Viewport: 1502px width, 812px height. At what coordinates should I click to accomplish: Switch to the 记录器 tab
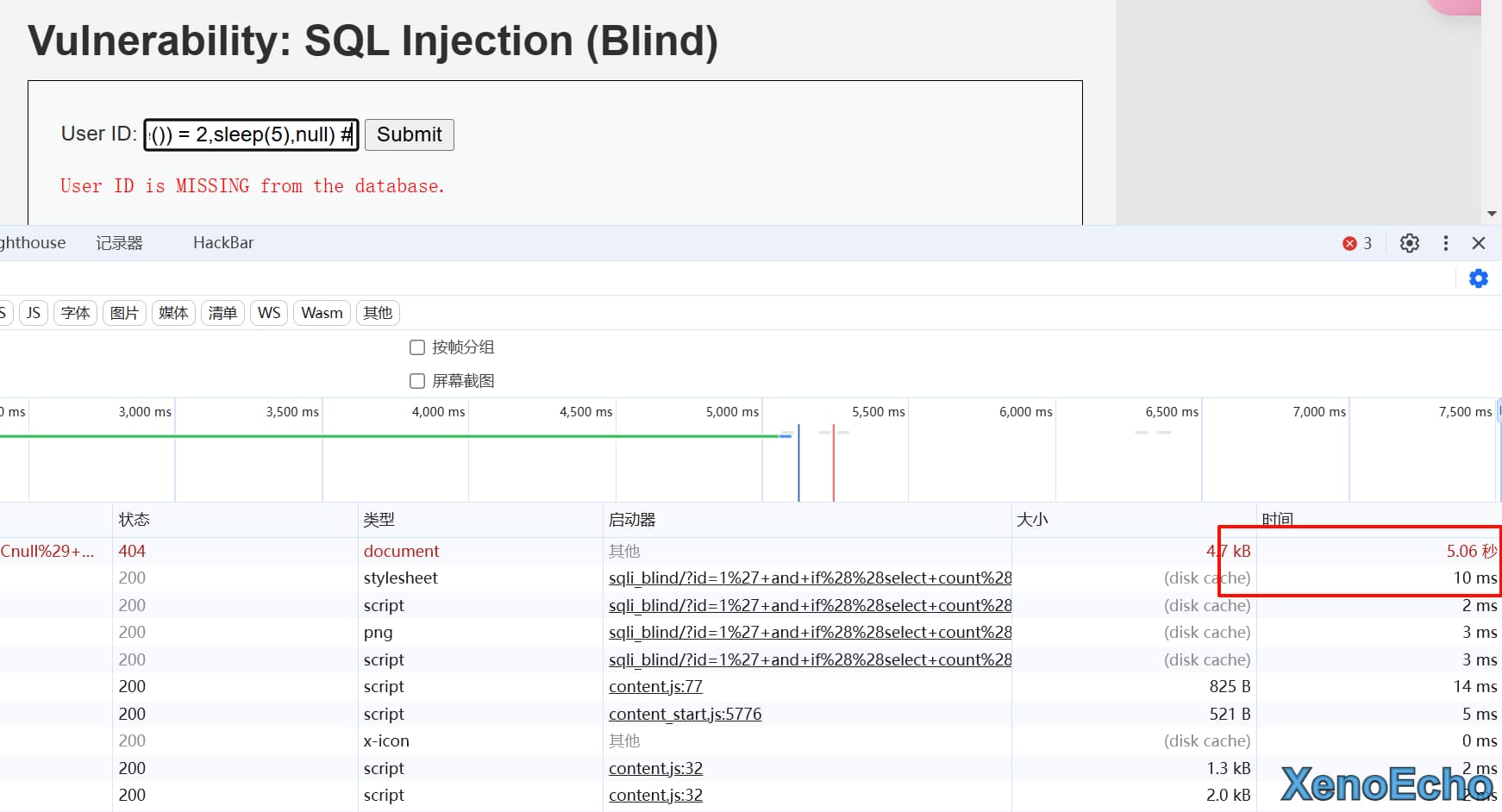119,243
